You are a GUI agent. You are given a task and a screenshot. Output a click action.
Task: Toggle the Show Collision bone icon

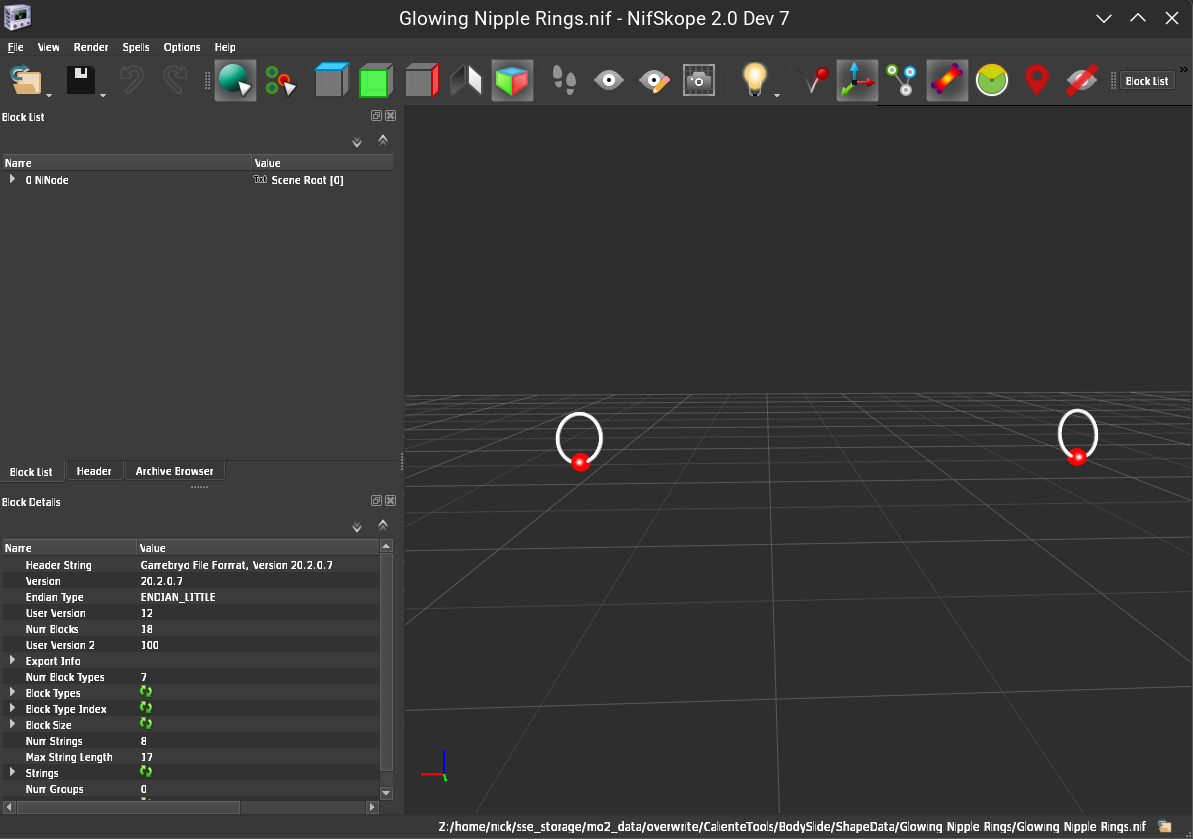(946, 80)
